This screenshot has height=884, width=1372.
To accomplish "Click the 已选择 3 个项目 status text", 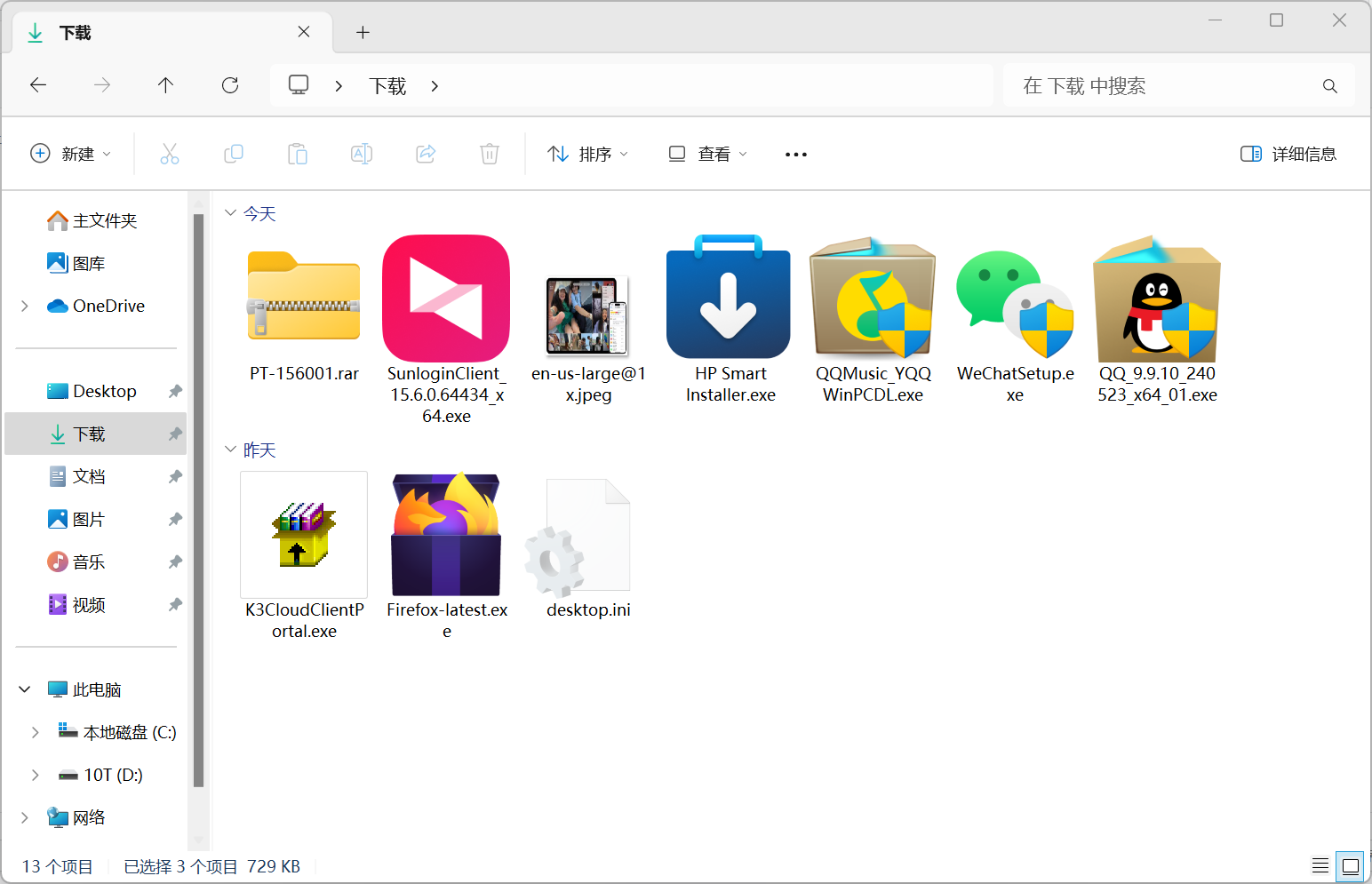I will pyautogui.click(x=180, y=866).
